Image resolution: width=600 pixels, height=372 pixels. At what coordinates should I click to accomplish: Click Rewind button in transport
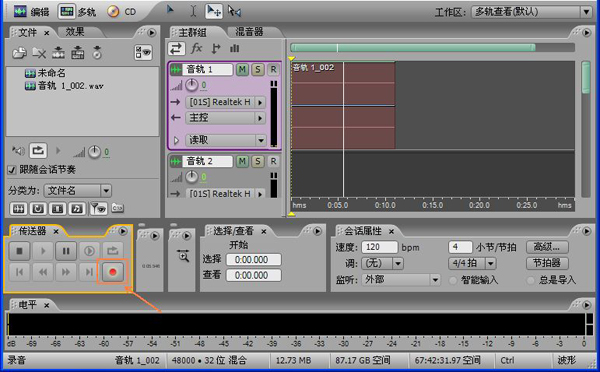(42, 272)
